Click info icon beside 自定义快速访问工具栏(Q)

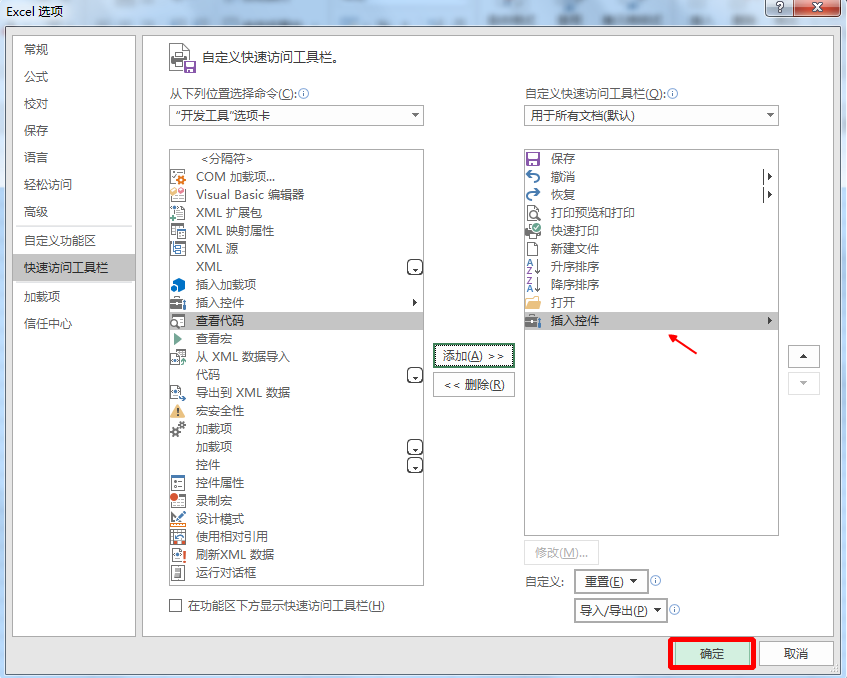click(673, 93)
